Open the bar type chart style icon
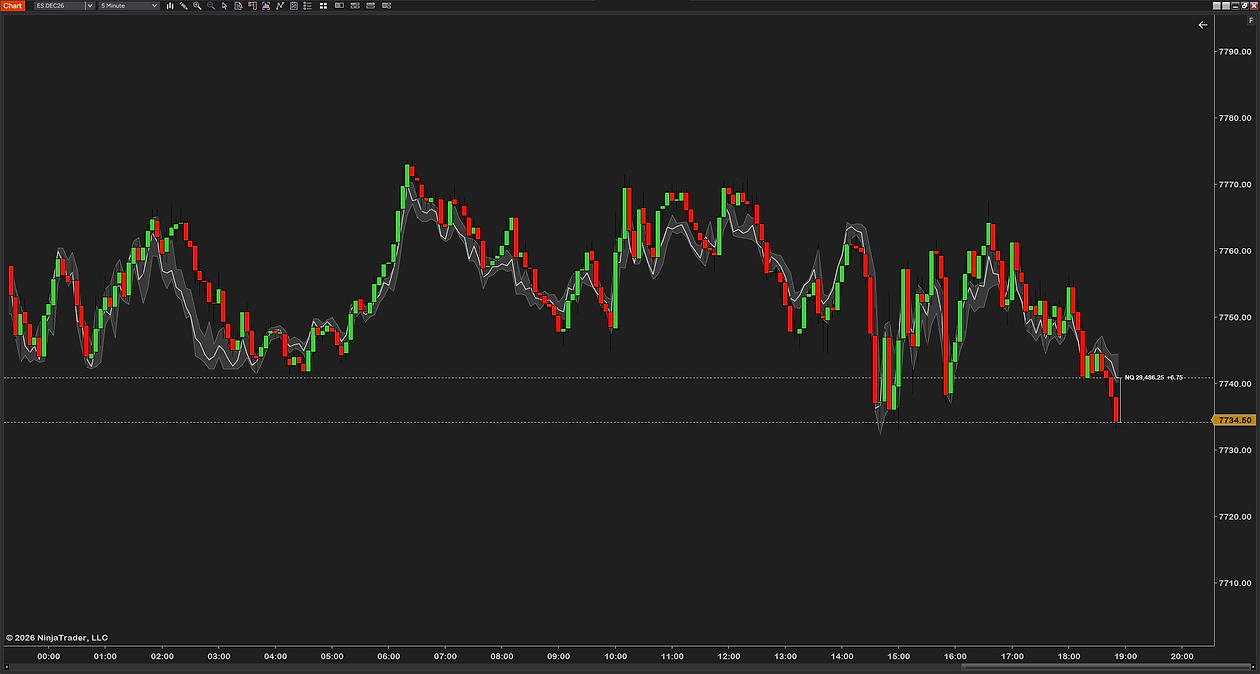The image size is (1260, 674). (170, 6)
